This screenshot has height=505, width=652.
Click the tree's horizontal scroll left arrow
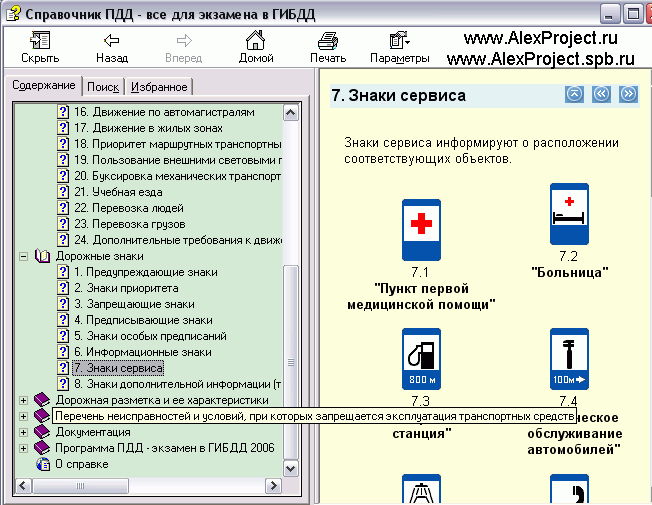tap(23, 485)
